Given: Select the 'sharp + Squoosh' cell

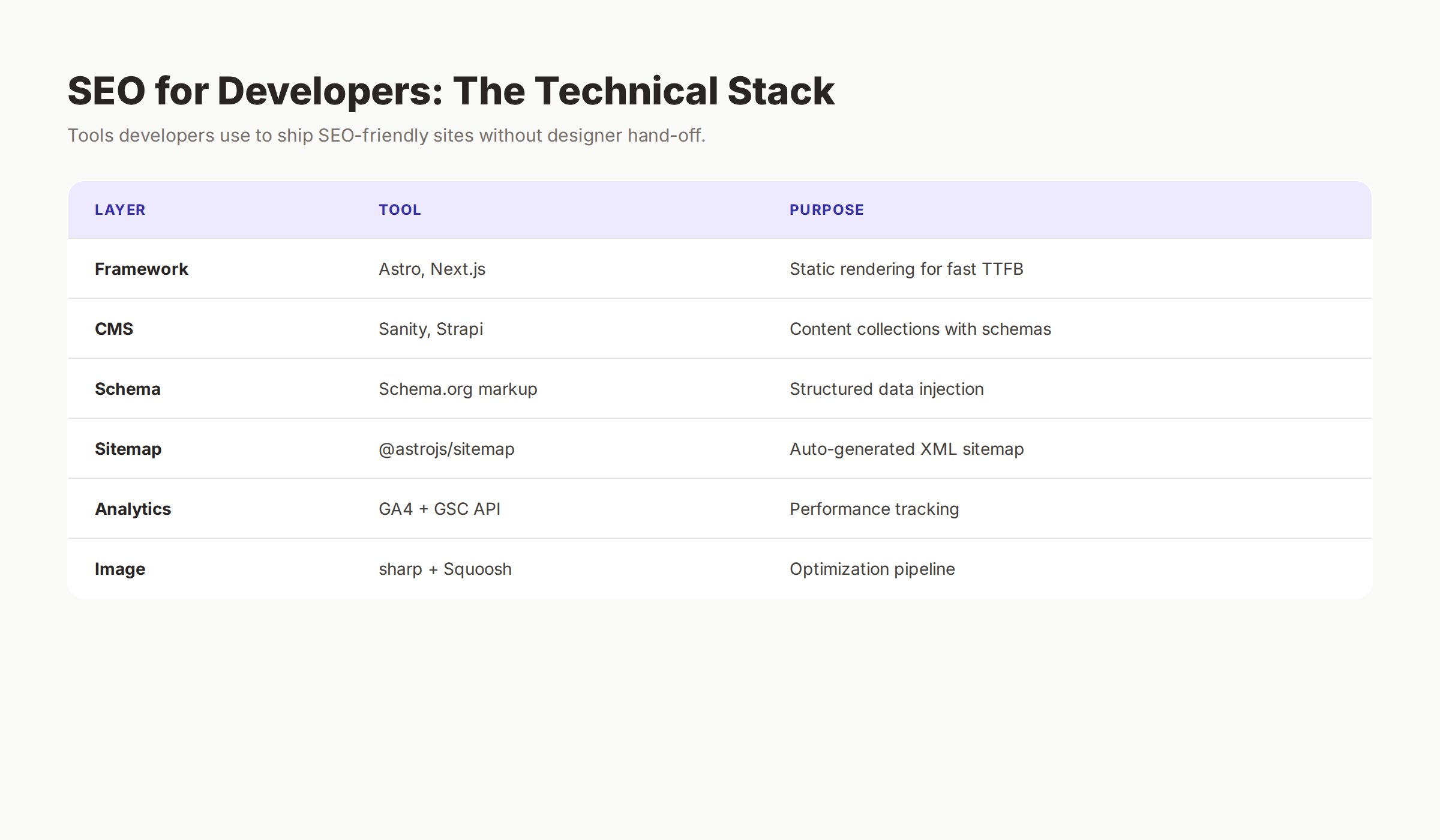Looking at the screenshot, I should [x=557, y=569].
